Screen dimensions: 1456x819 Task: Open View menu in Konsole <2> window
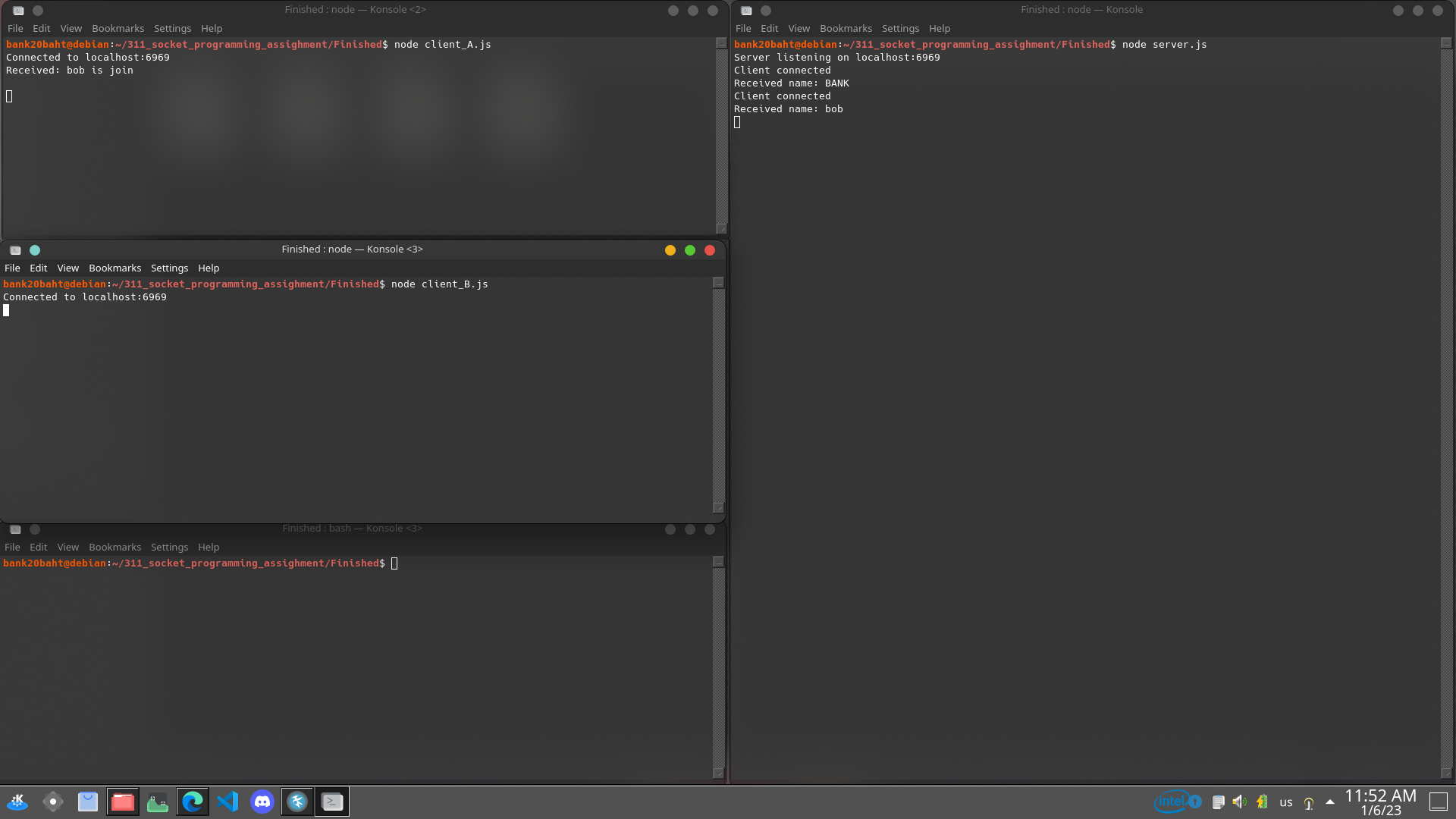tap(71, 28)
